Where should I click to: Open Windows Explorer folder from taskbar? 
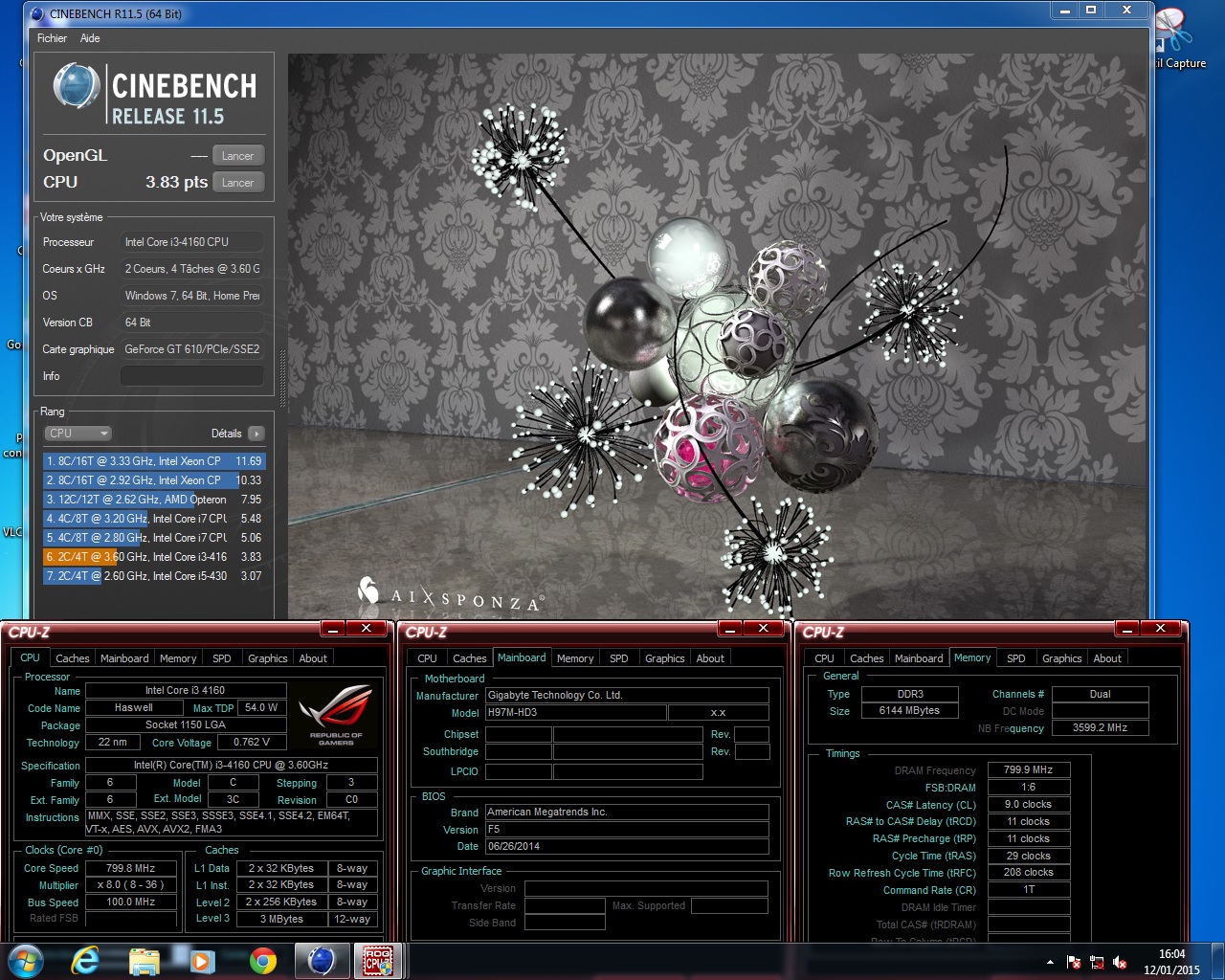coord(144,961)
